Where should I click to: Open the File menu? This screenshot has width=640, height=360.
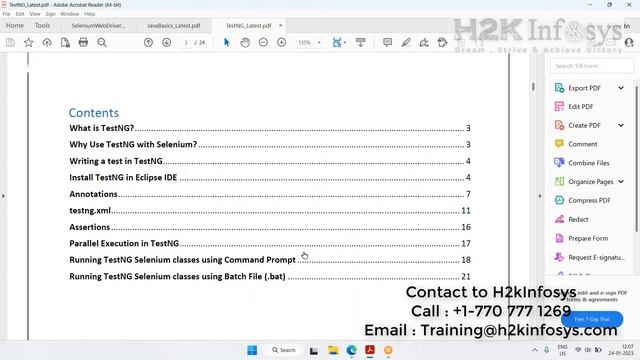(7, 14)
